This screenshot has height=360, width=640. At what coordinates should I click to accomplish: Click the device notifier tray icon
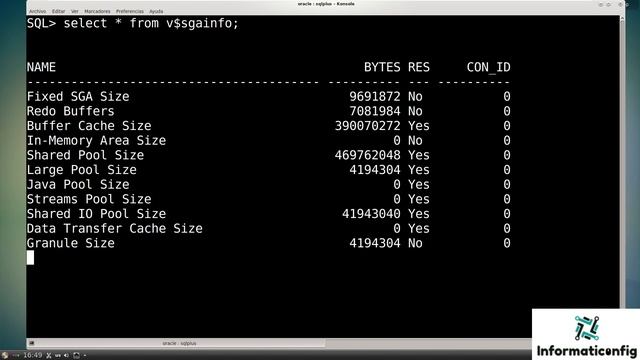point(76,356)
